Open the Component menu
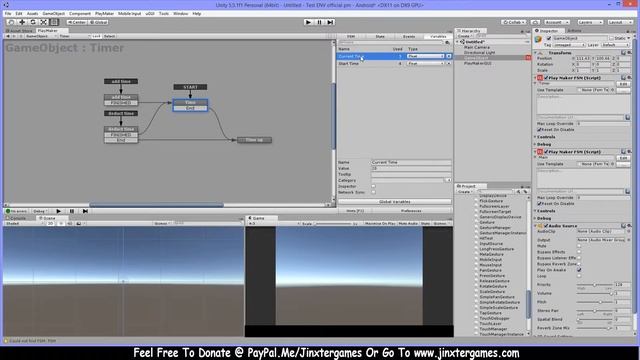Image resolution: width=640 pixels, height=360 pixels. 80,13
